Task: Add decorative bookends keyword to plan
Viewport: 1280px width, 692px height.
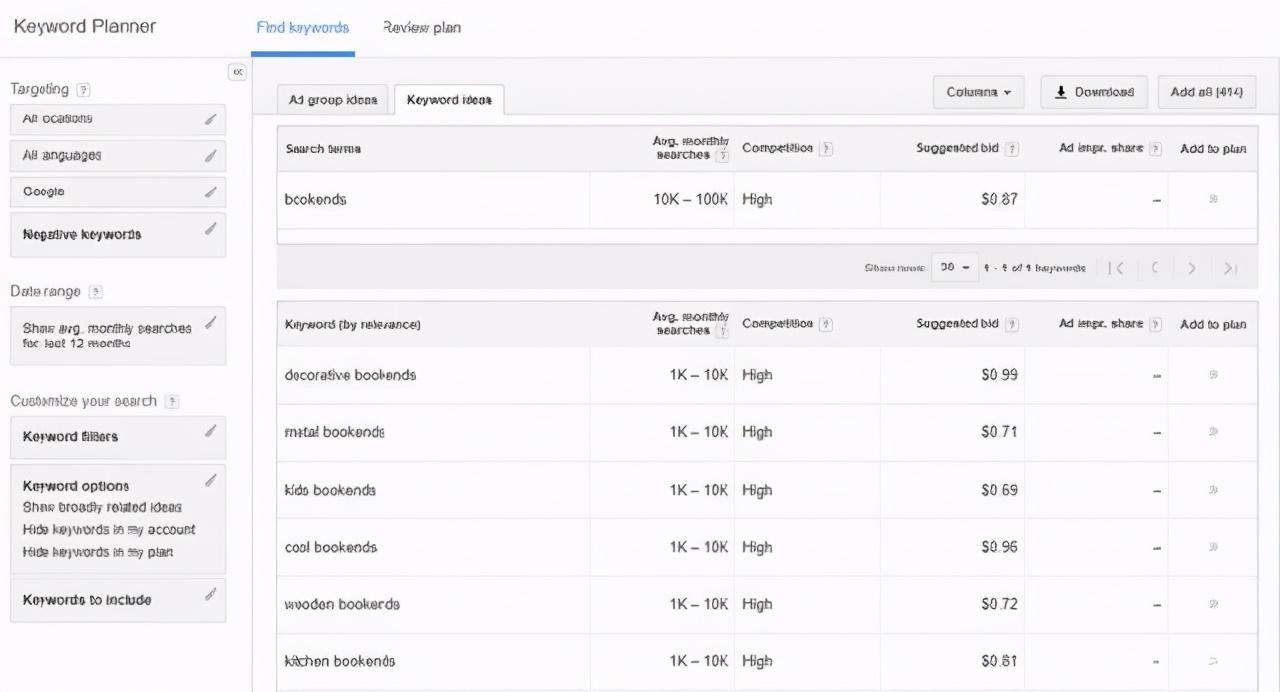Action: pos(1213,376)
